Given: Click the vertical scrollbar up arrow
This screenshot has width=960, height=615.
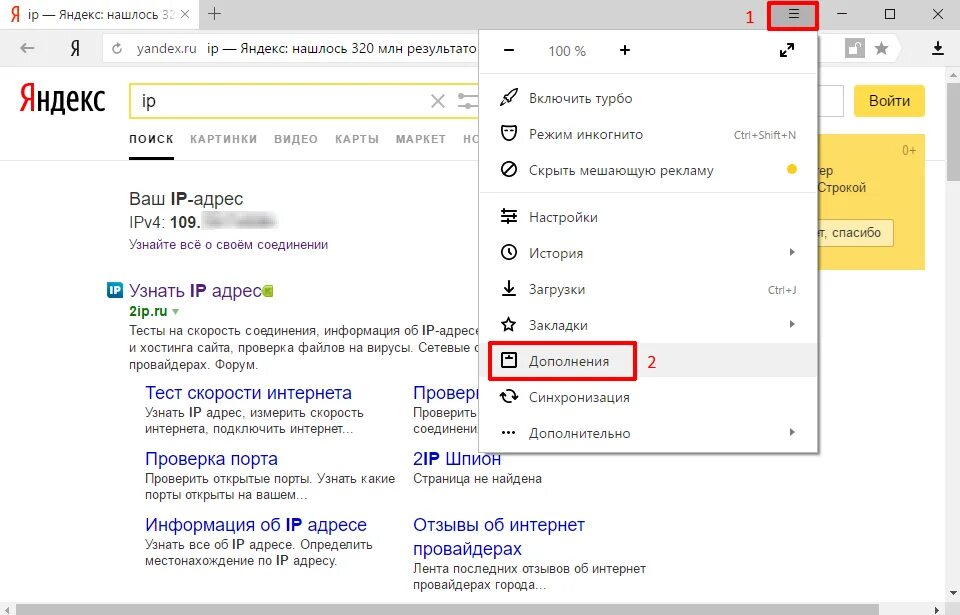Looking at the screenshot, I should coord(953,75).
